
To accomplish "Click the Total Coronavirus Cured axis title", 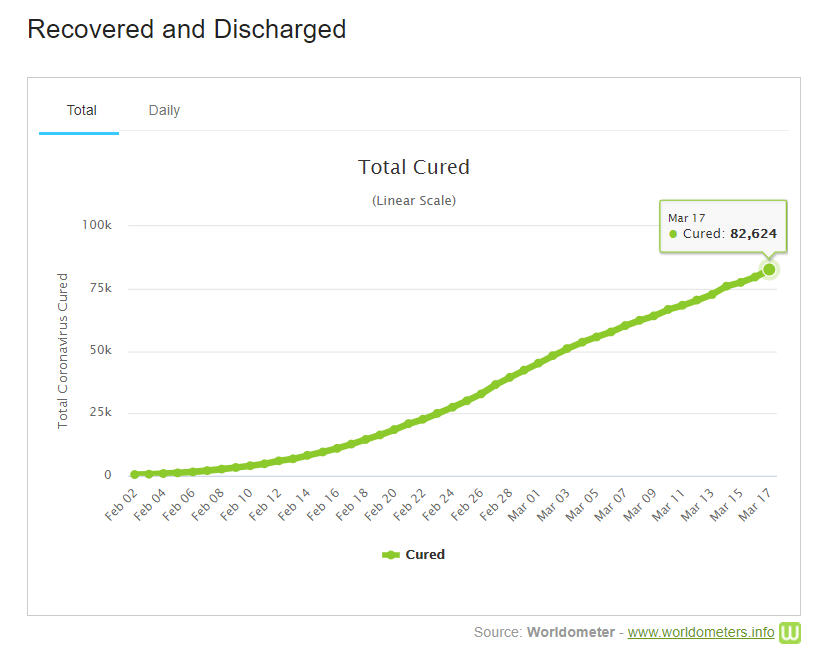I will [x=62, y=350].
